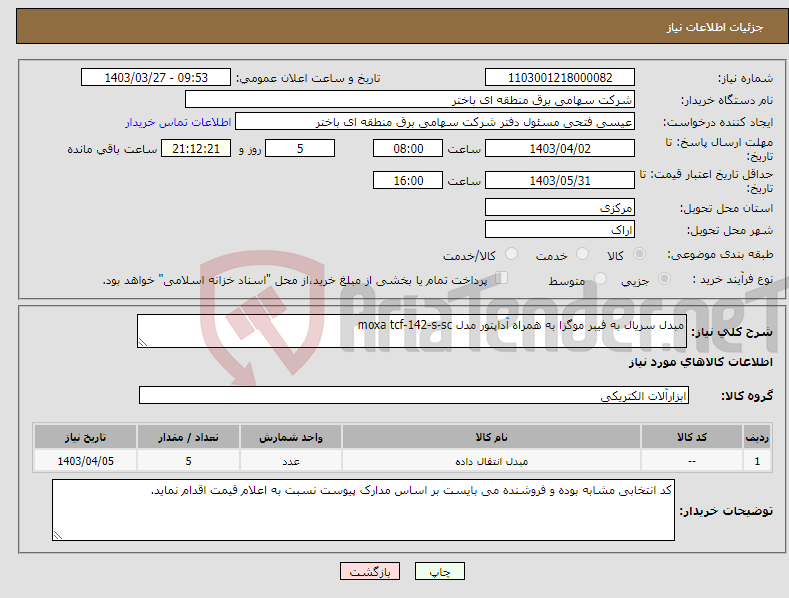Click the ردیف column header
The height and width of the screenshot is (598, 789).
click(757, 437)
